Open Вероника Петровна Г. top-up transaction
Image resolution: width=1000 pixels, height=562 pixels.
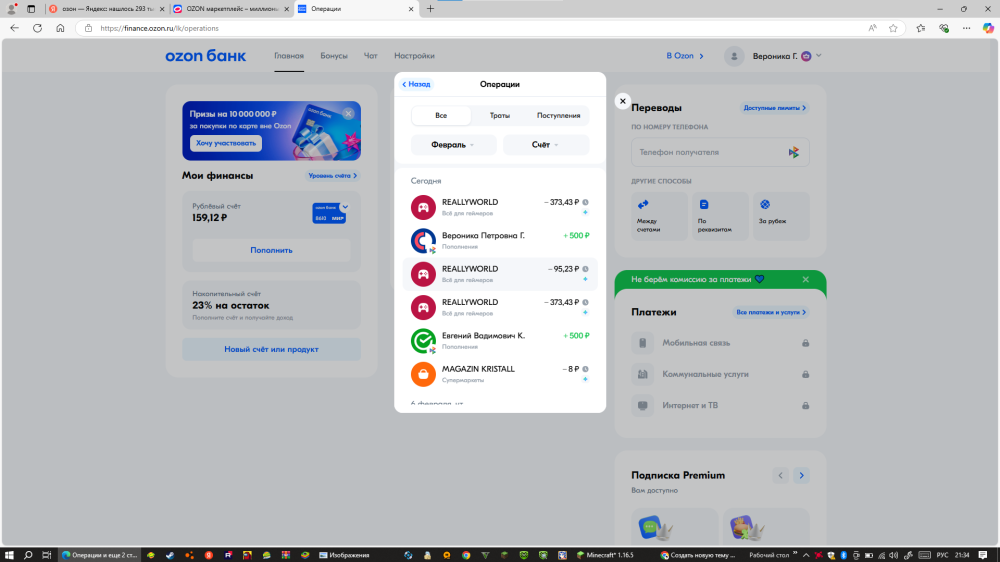click(x=500, y=240)
